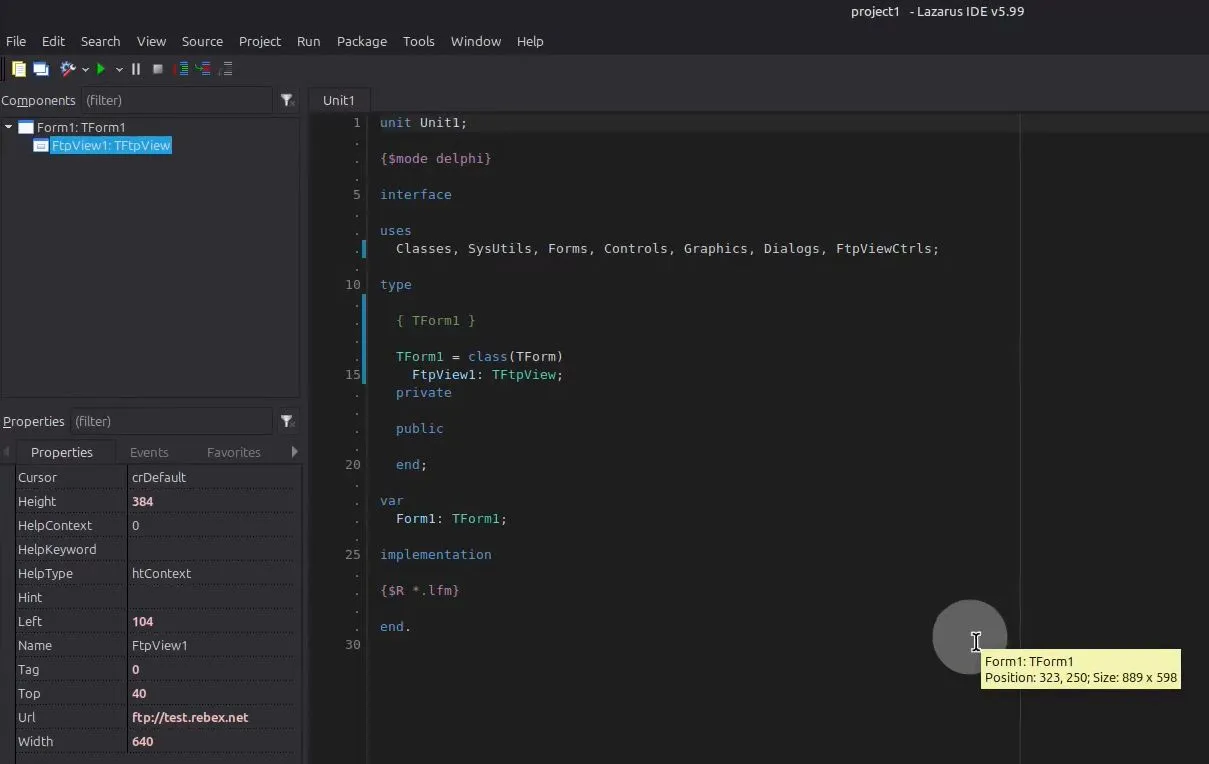The image size is (1209, 764).
Task: Open the Tools menu
Action: 419,41
